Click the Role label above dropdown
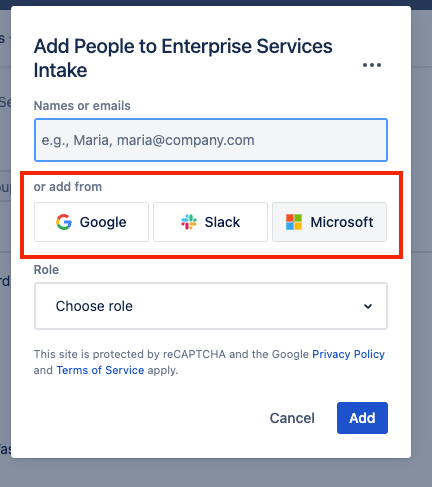The width and height of the screenshot is (432, 487). 46,270
